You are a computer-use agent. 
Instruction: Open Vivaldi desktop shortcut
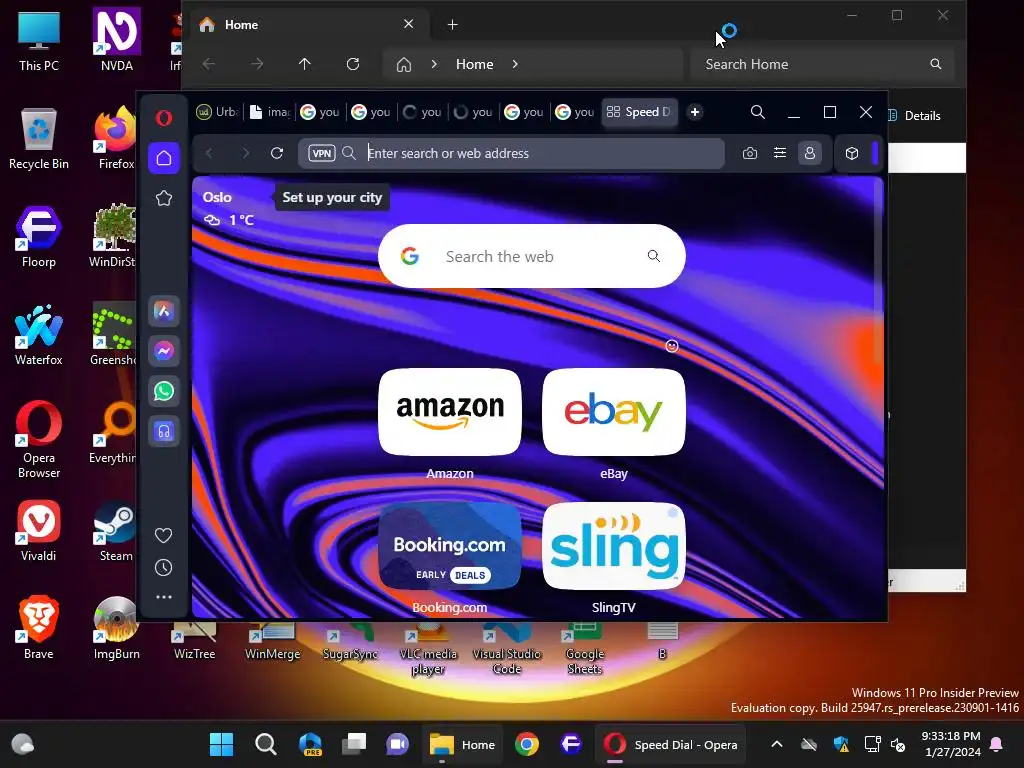39,530
